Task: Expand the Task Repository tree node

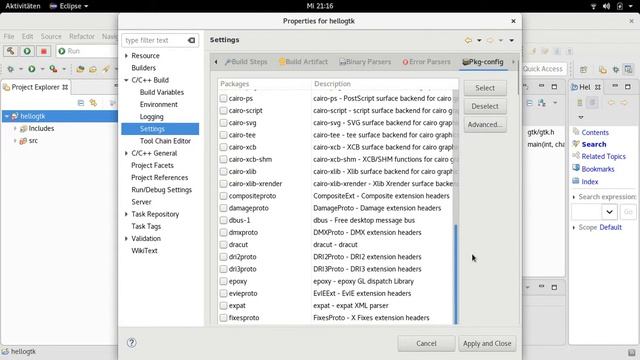Action: (126, 214)
